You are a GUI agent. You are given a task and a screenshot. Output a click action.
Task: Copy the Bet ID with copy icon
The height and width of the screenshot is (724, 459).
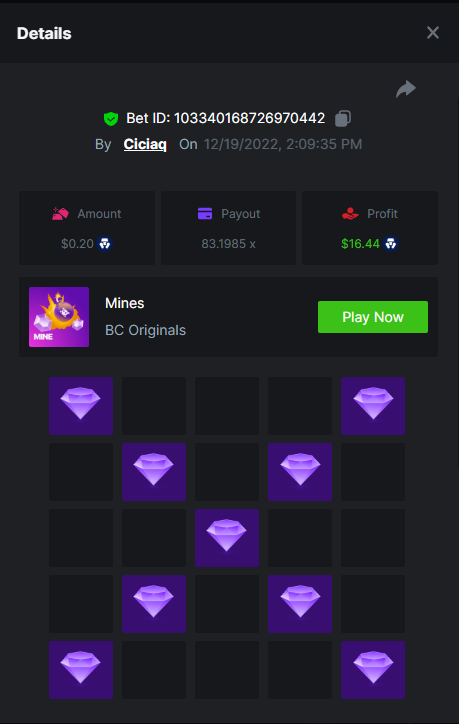point(343,118)
